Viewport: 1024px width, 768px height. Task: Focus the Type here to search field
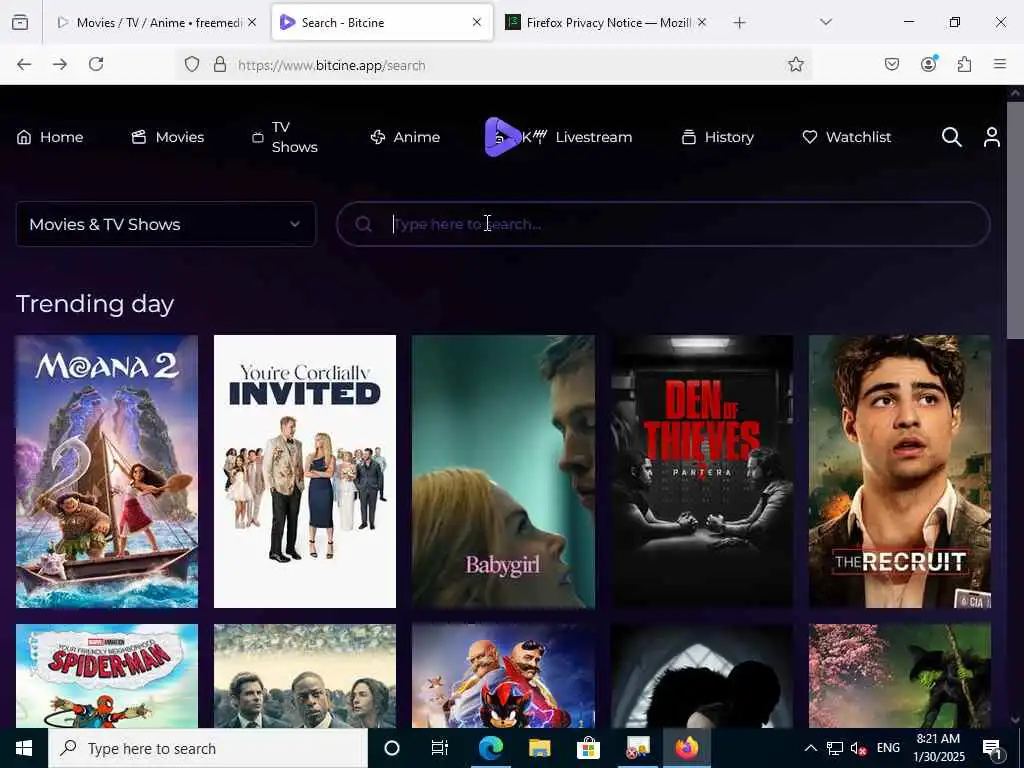[x=663, y=224]
